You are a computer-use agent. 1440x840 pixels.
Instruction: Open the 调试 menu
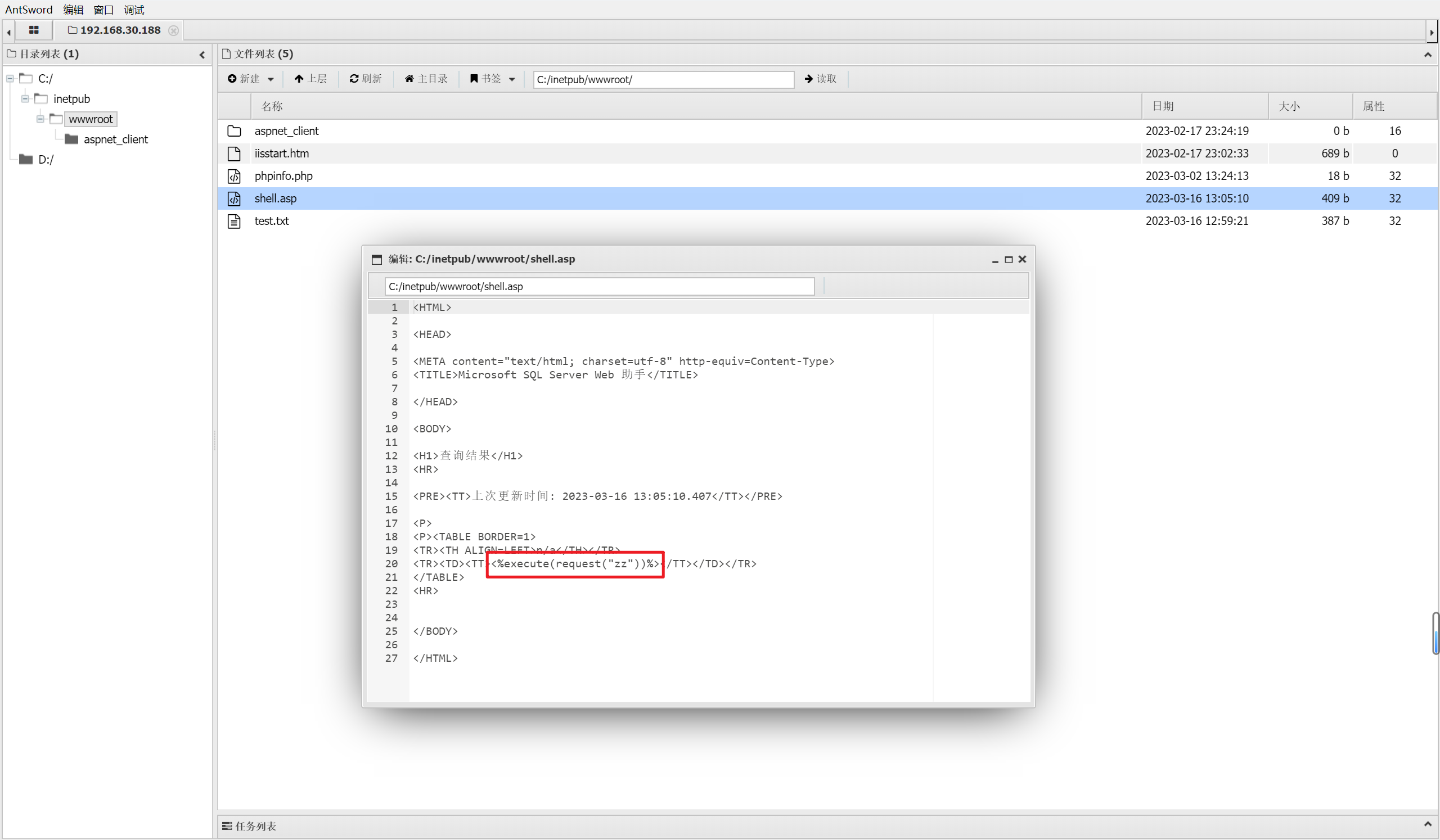click(134, 10)
